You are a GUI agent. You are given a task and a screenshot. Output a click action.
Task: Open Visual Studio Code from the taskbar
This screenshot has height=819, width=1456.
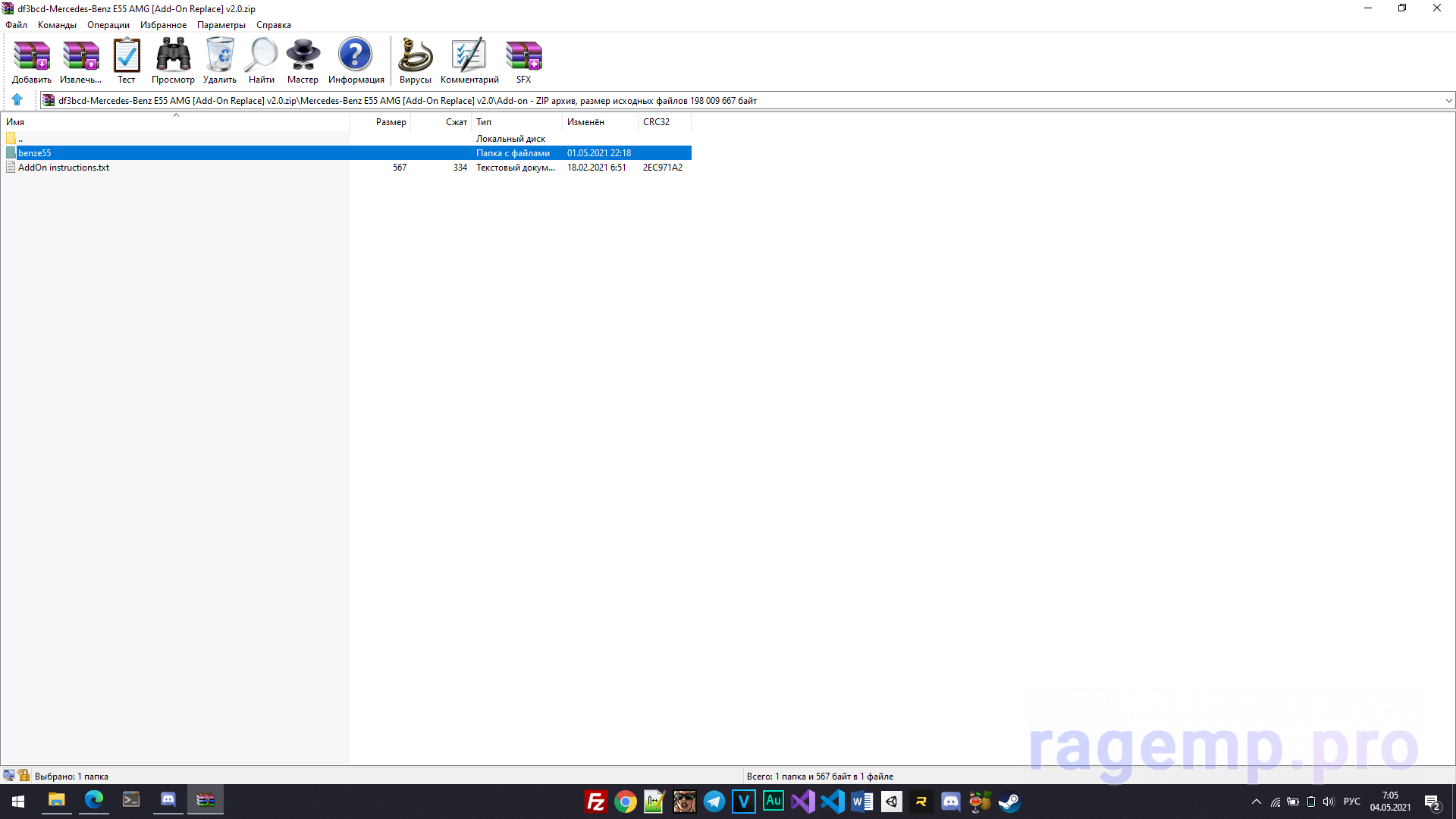tap(833, 802)
